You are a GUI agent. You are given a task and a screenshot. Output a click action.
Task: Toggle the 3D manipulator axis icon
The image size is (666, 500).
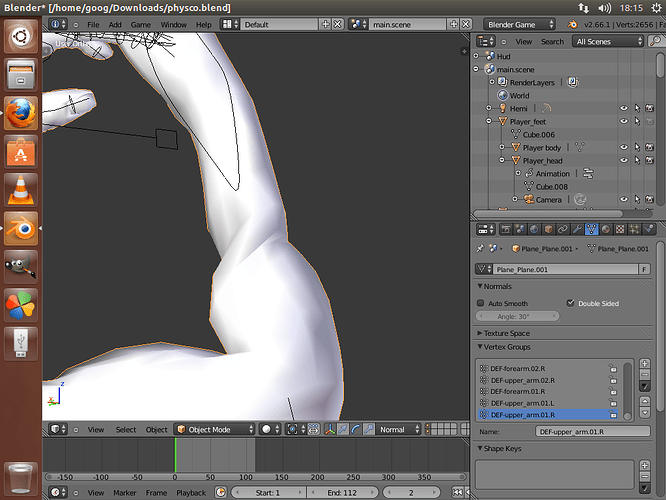click(330, 429)
